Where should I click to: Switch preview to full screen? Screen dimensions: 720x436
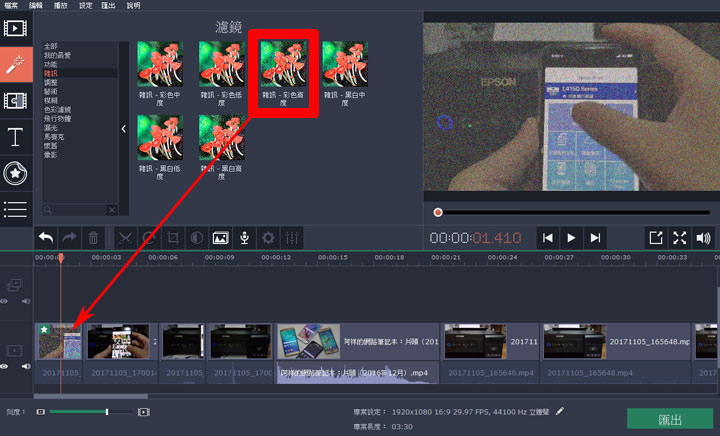tap(680, 238)
